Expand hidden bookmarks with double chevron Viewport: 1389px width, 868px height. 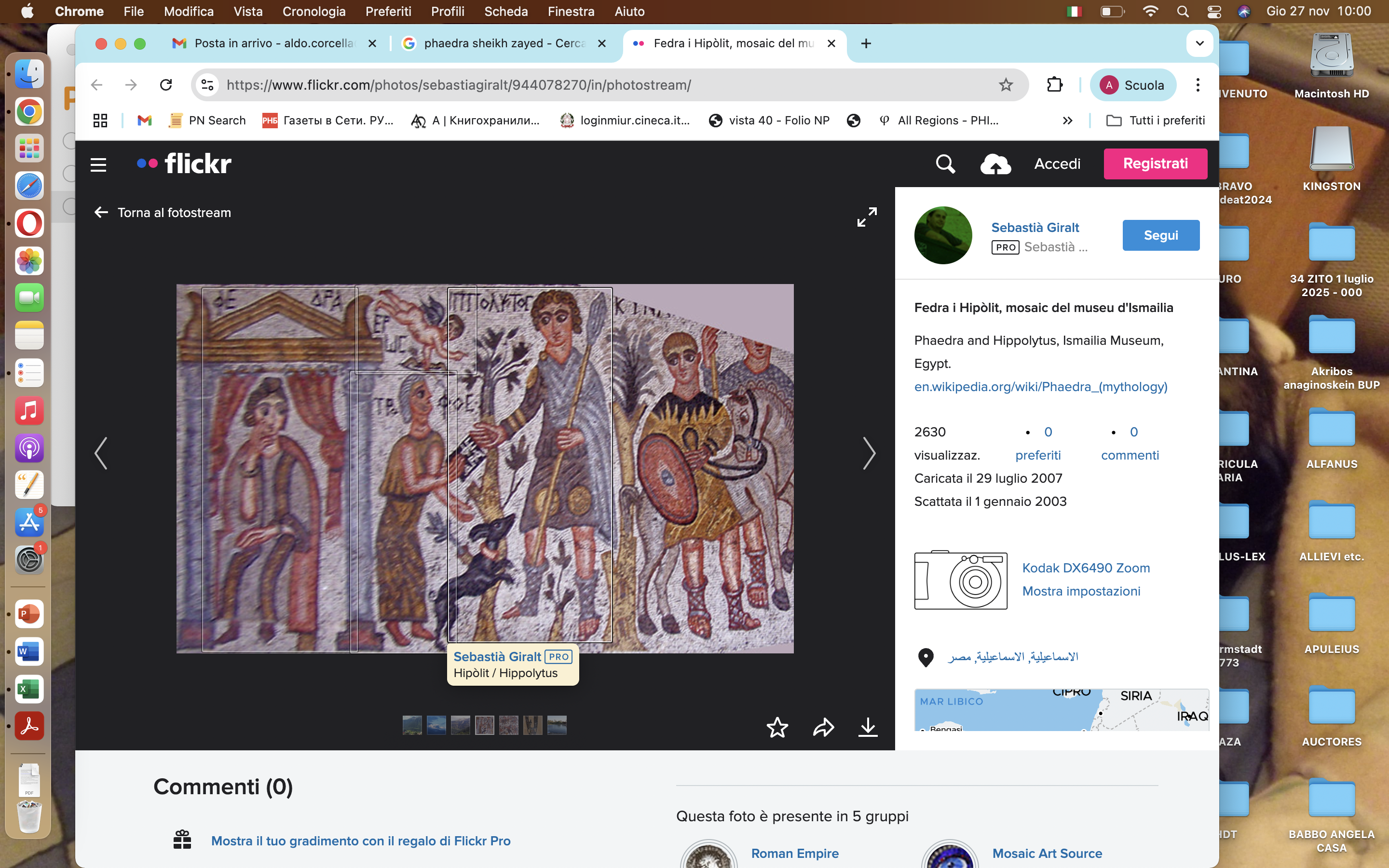point(1067,121)
